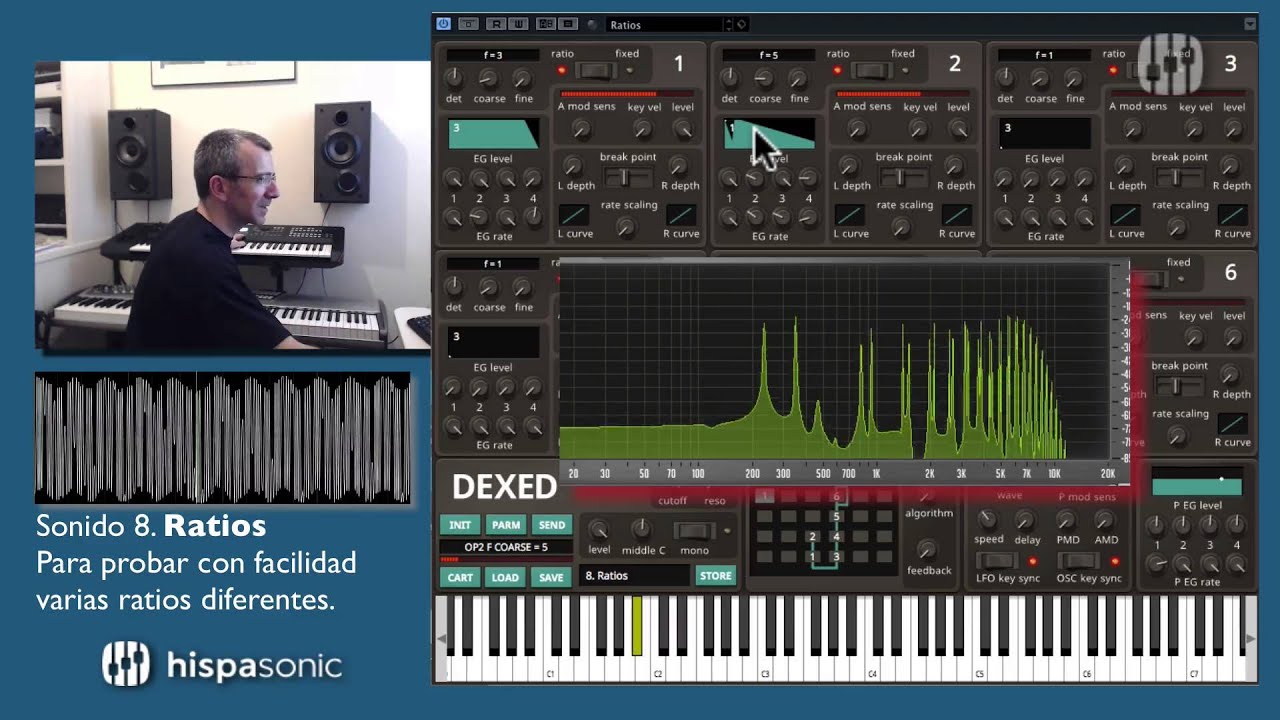Screen dimensions: 1280x720
Task: Toggle the plugin power button in host toolbar
Action: tap(444, 24)
